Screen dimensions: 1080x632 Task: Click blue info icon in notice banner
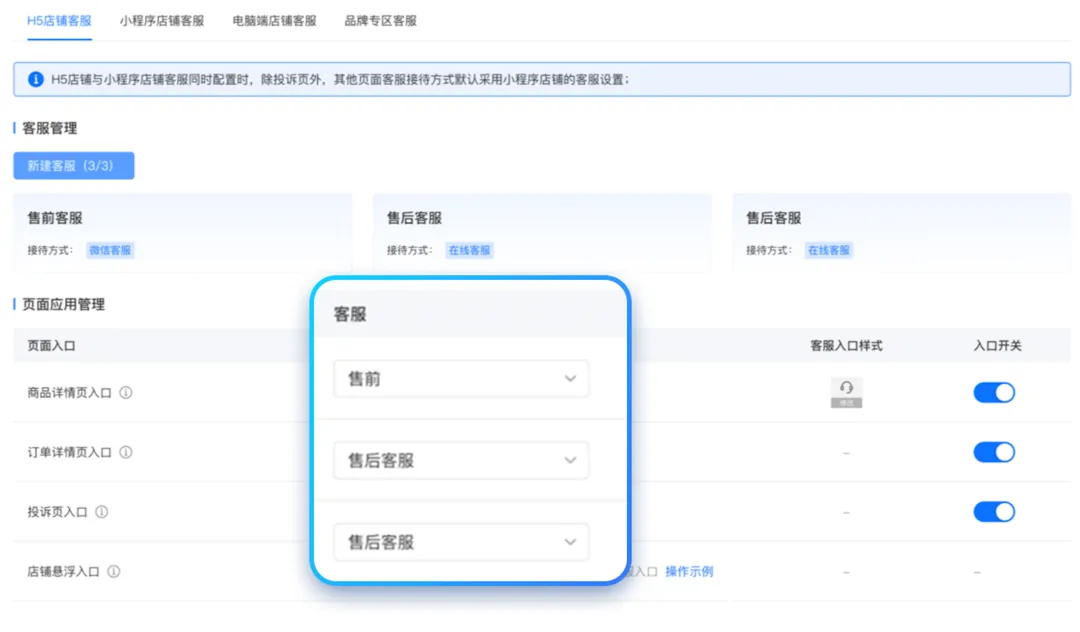pos(36,79)
